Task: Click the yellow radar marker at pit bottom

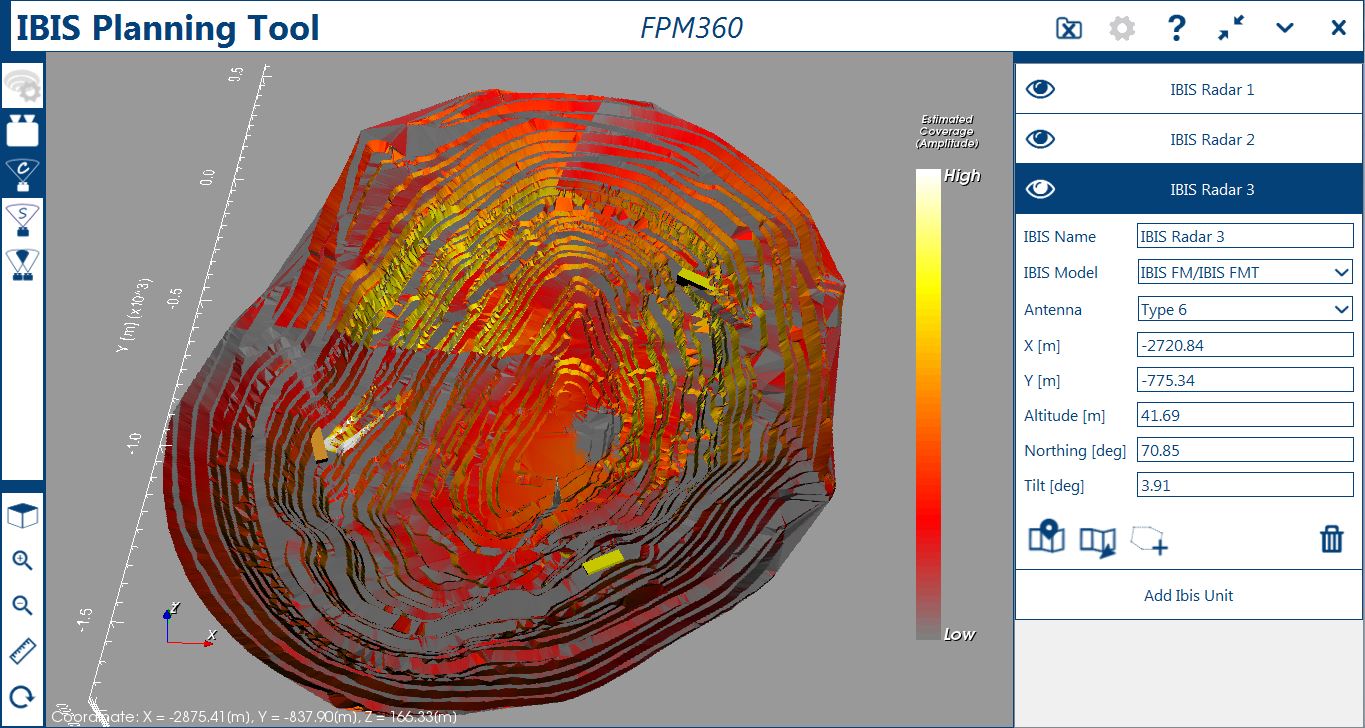Action: coord(603,561)
